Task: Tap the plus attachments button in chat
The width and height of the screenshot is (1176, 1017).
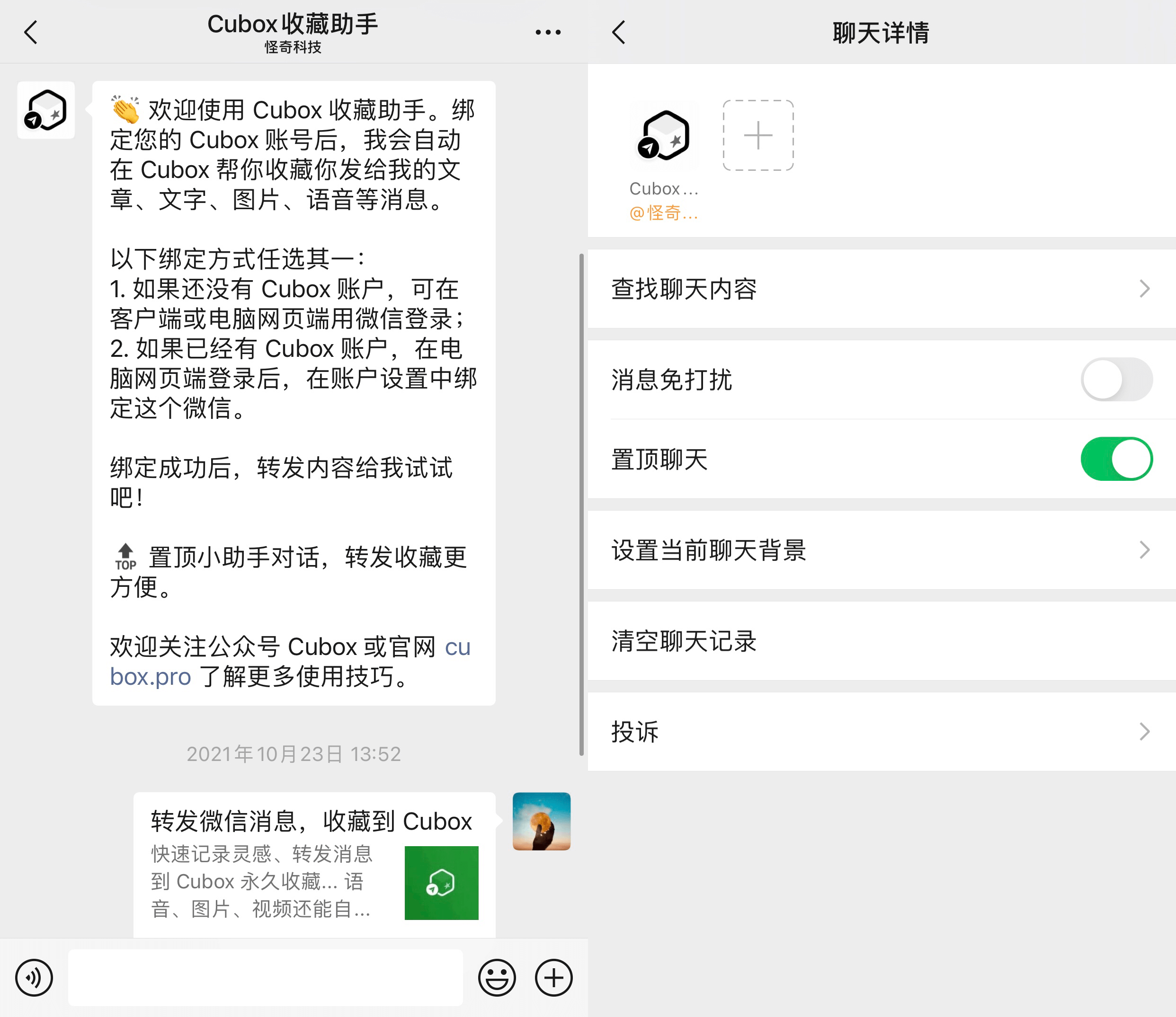Action: click(x=553, y=977)
